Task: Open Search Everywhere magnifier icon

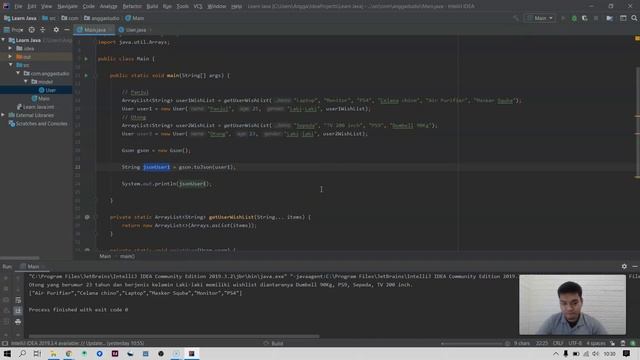Action: (634, 18)
